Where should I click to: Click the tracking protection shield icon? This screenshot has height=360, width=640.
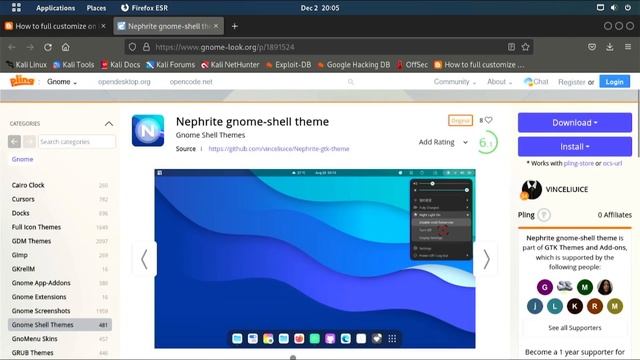point(132,47)
